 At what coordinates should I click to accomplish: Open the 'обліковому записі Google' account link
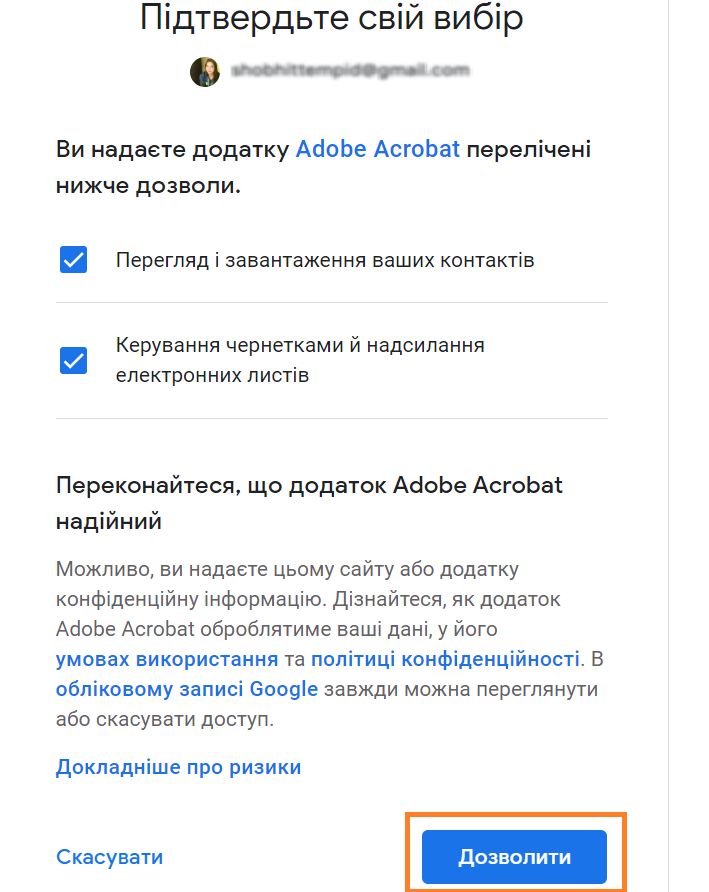pos(187,689)
